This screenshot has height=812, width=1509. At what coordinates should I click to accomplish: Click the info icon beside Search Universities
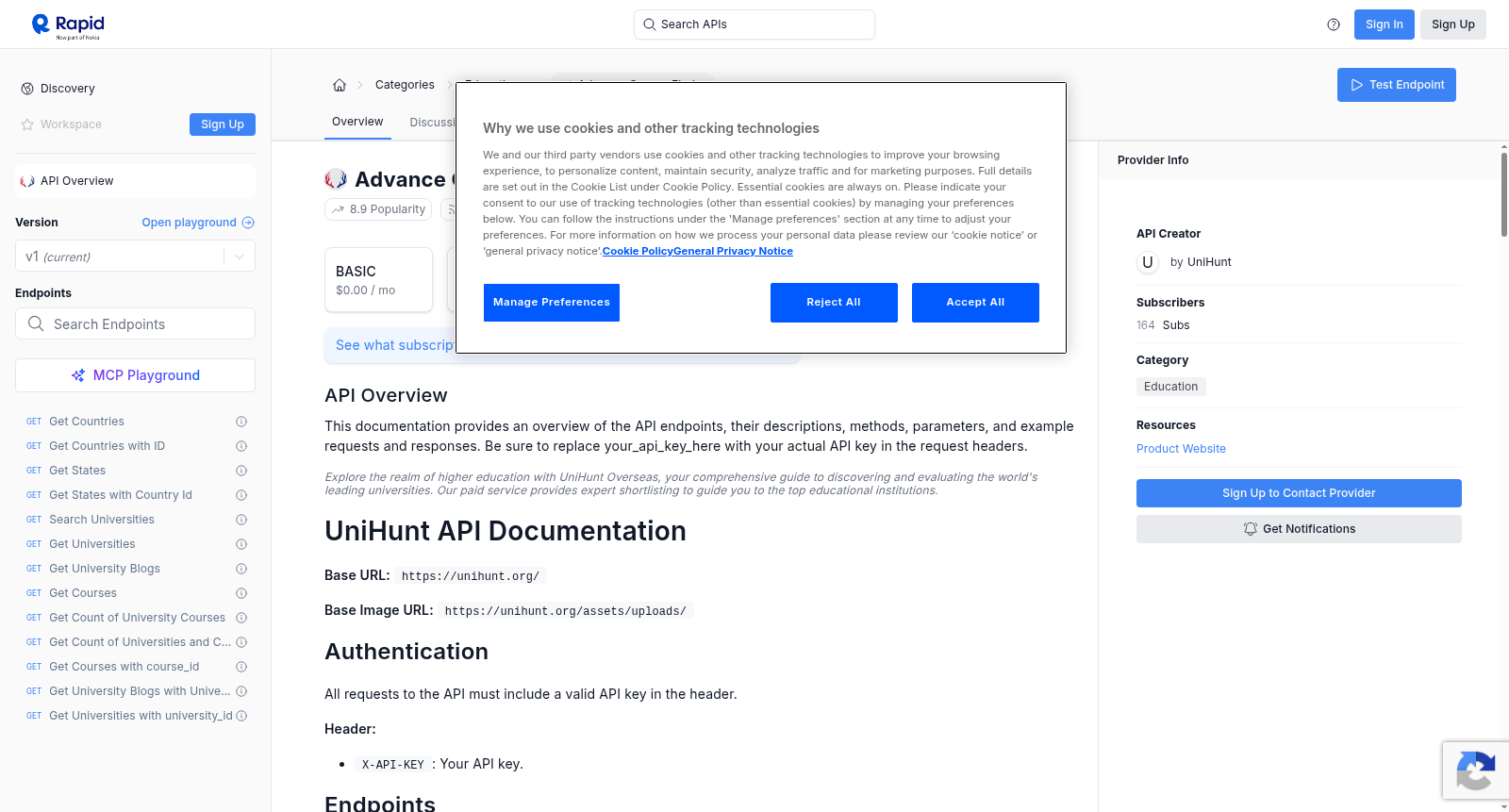click(x=241, y=520)
